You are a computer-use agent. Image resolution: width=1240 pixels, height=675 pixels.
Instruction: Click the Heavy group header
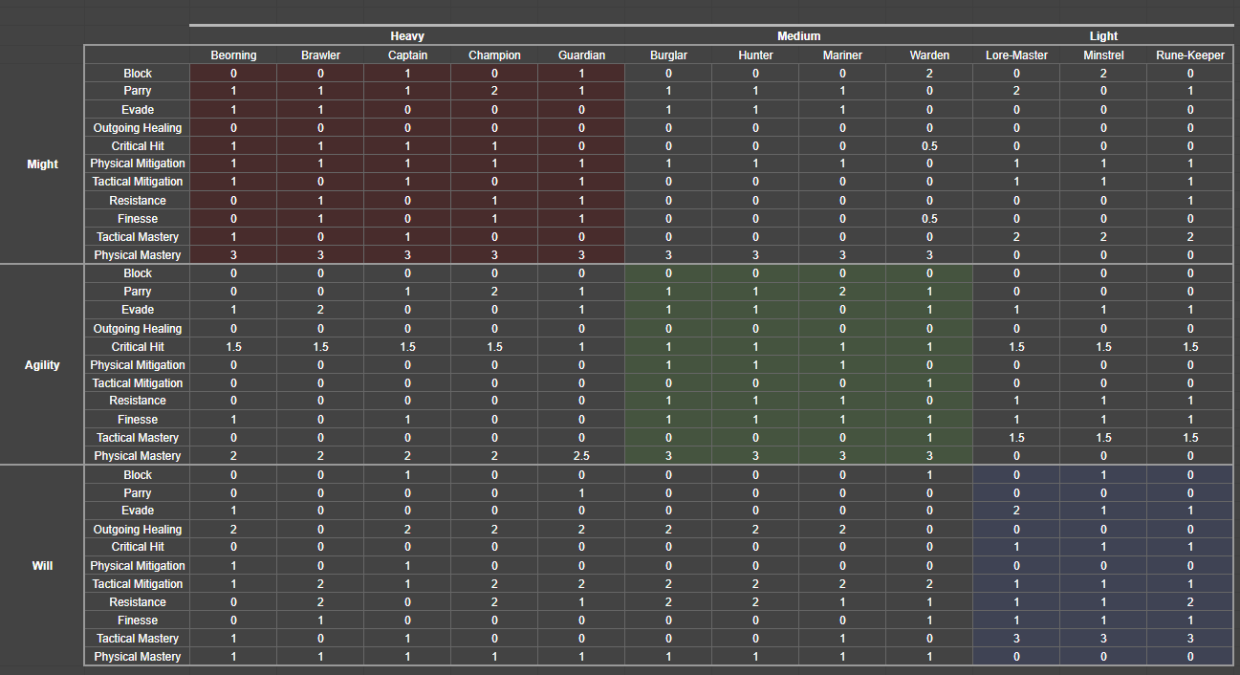407,36
